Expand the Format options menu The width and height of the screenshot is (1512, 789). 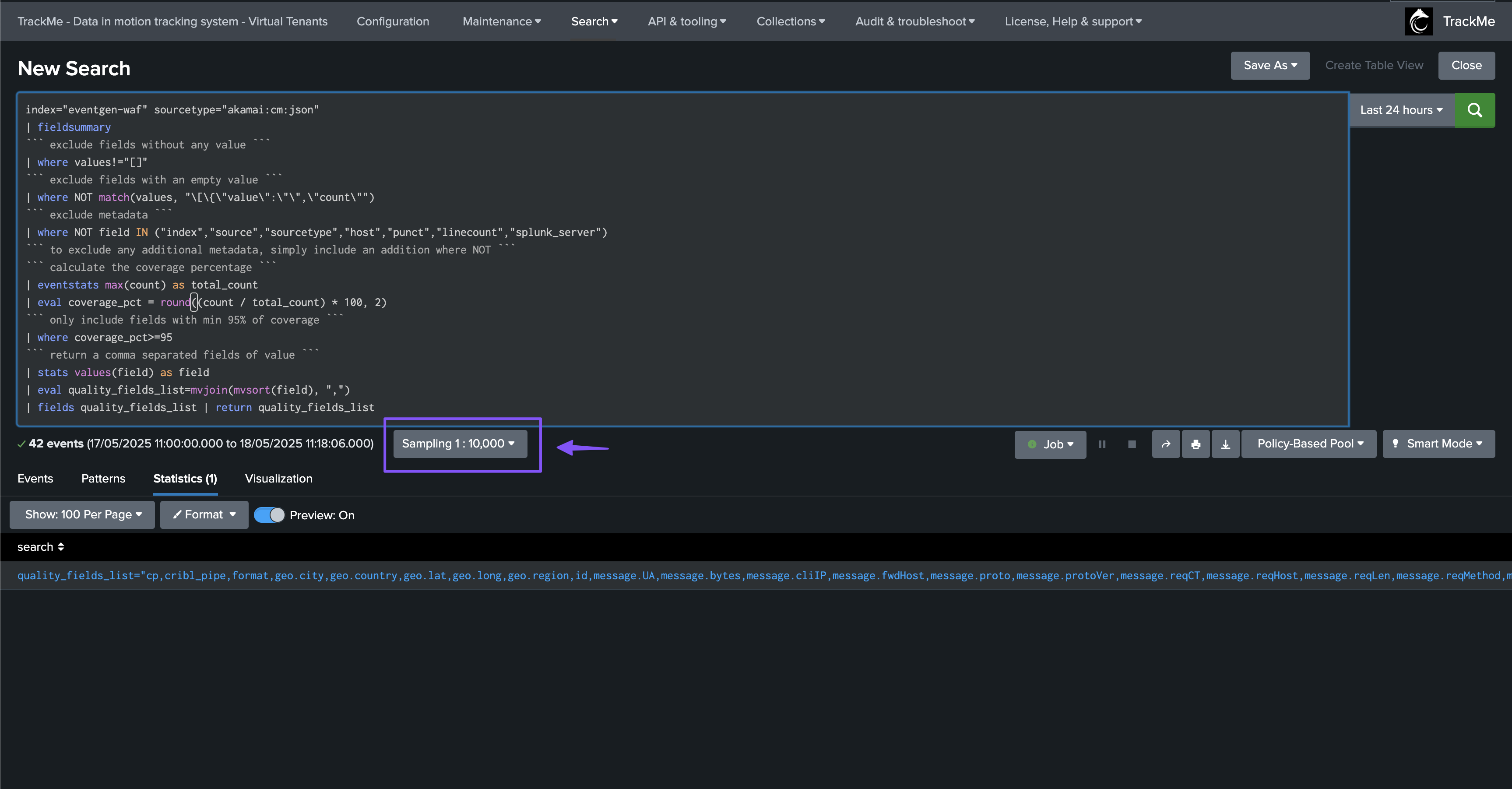pos(204,514)
